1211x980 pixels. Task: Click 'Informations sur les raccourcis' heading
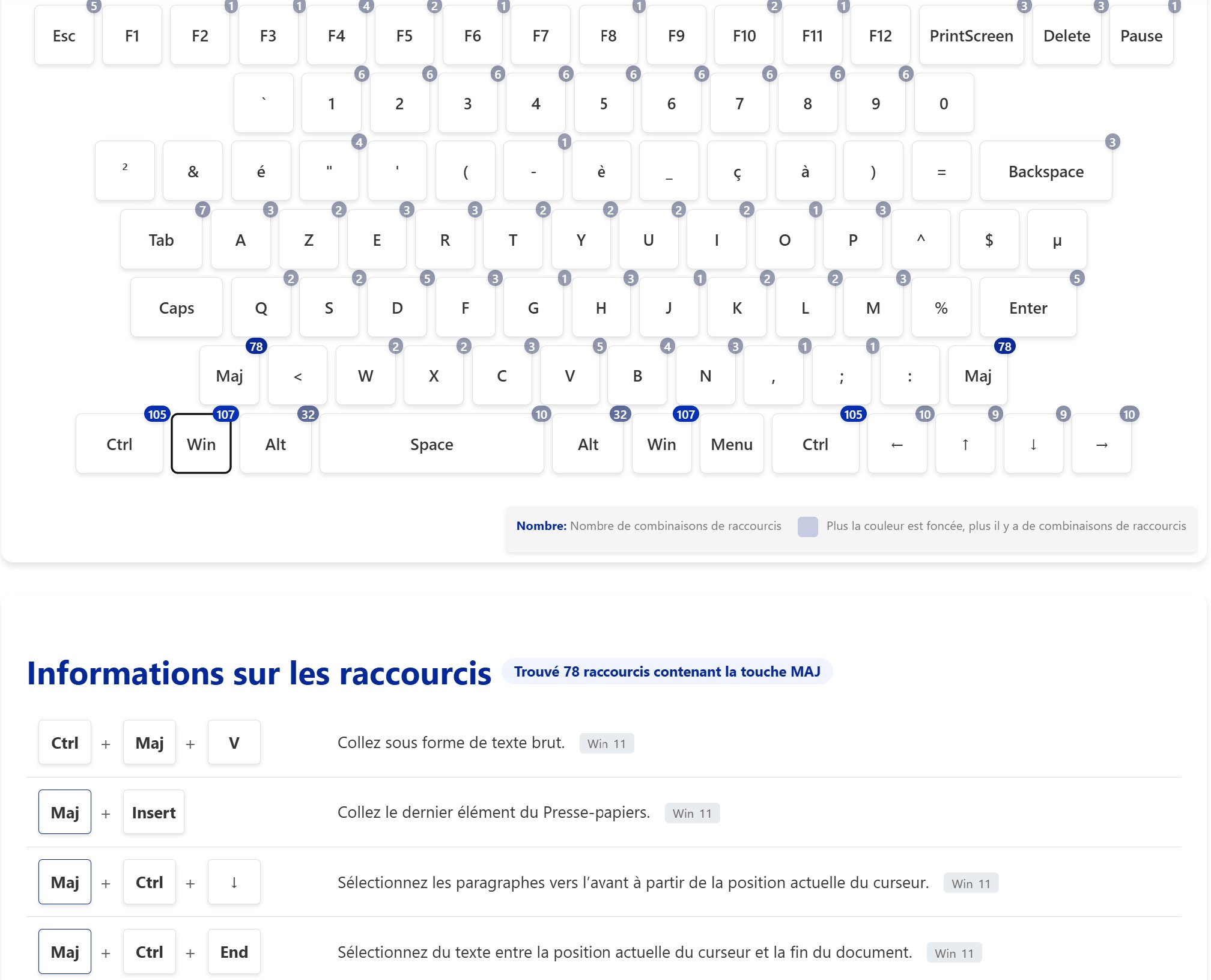259,673
